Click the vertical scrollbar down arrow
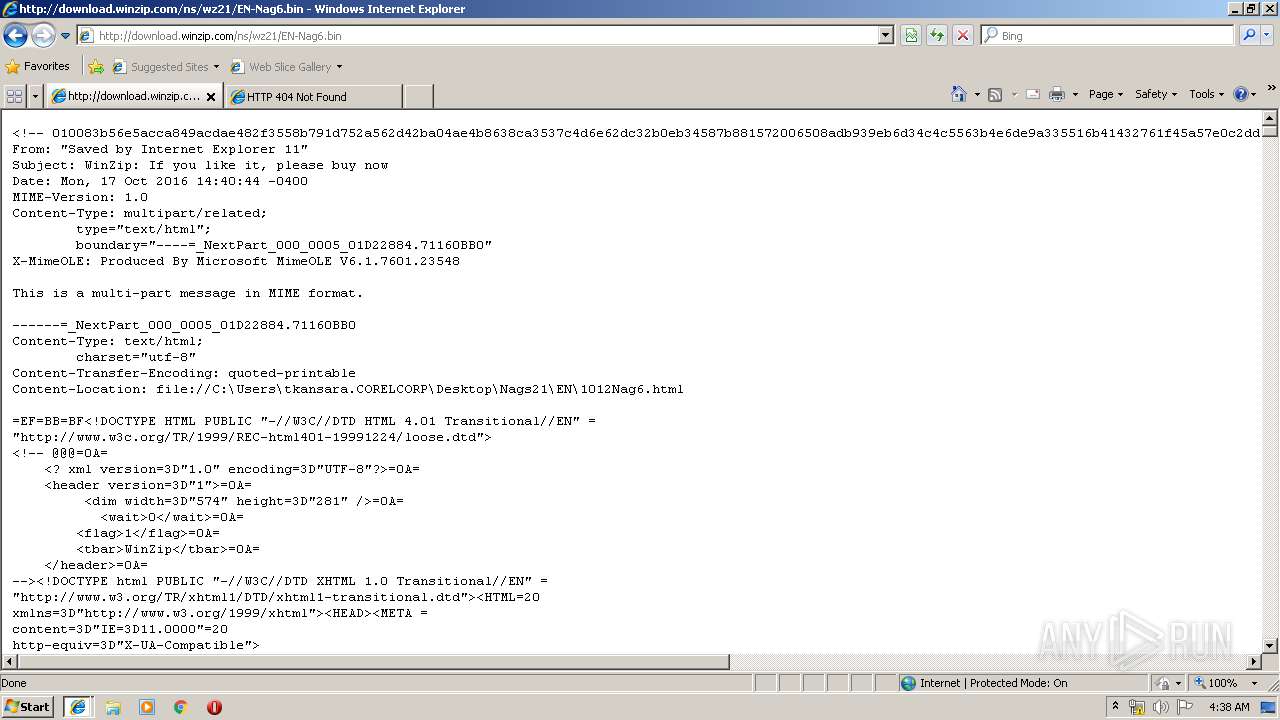This screenshot has width=1280, height=720. 1270,646
